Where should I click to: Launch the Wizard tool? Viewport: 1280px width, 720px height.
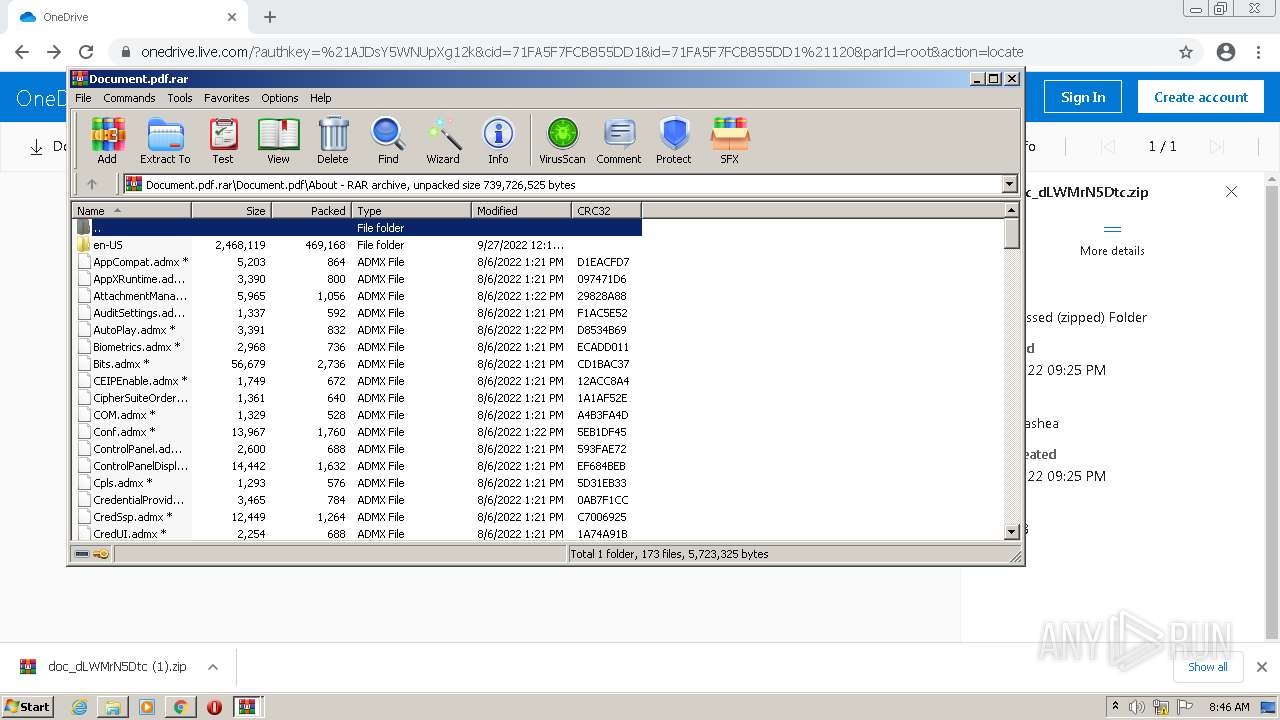pyautogui.click(x=443, y=140)
